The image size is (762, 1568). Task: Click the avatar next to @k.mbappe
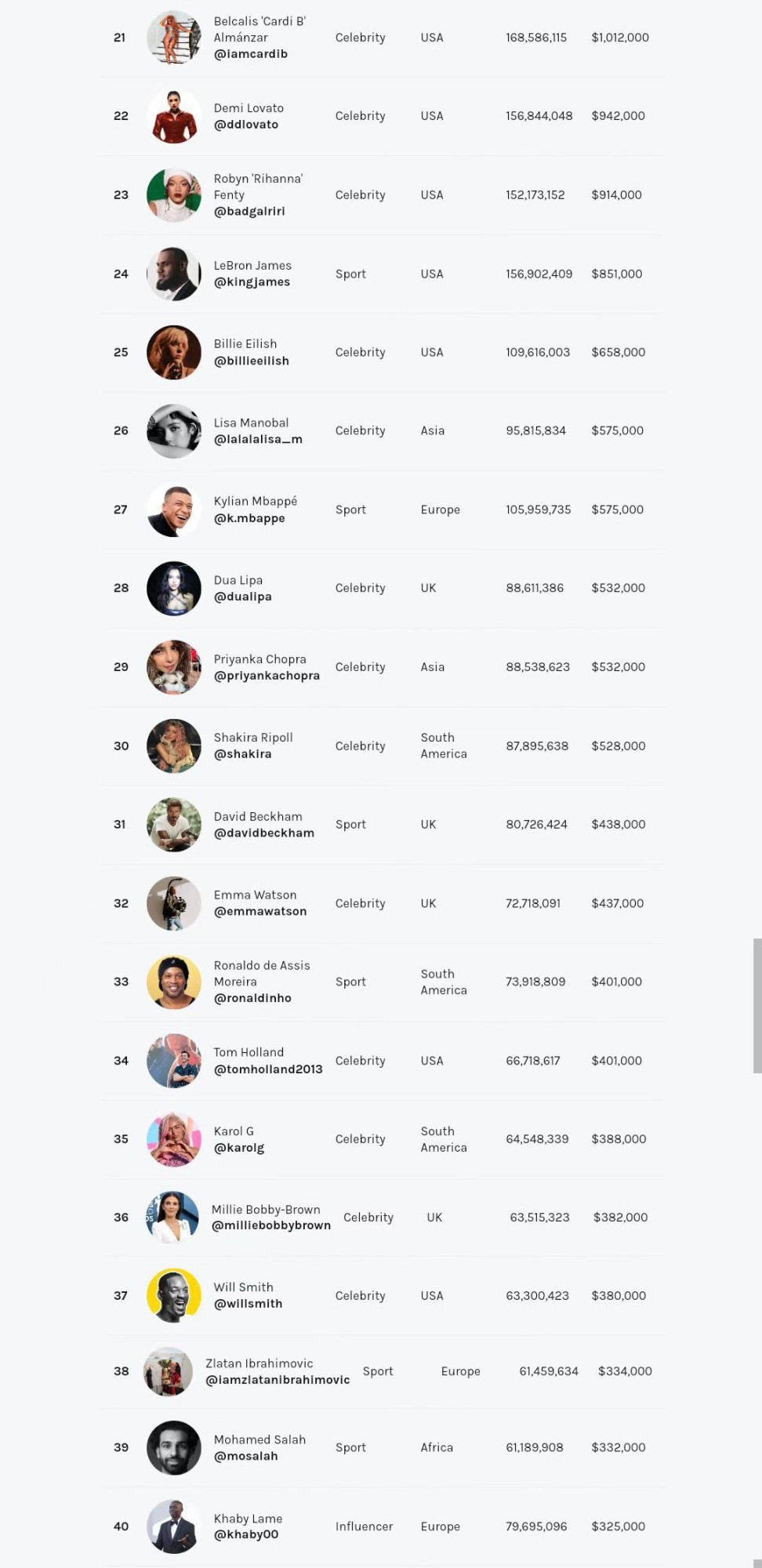coord(174,510)
